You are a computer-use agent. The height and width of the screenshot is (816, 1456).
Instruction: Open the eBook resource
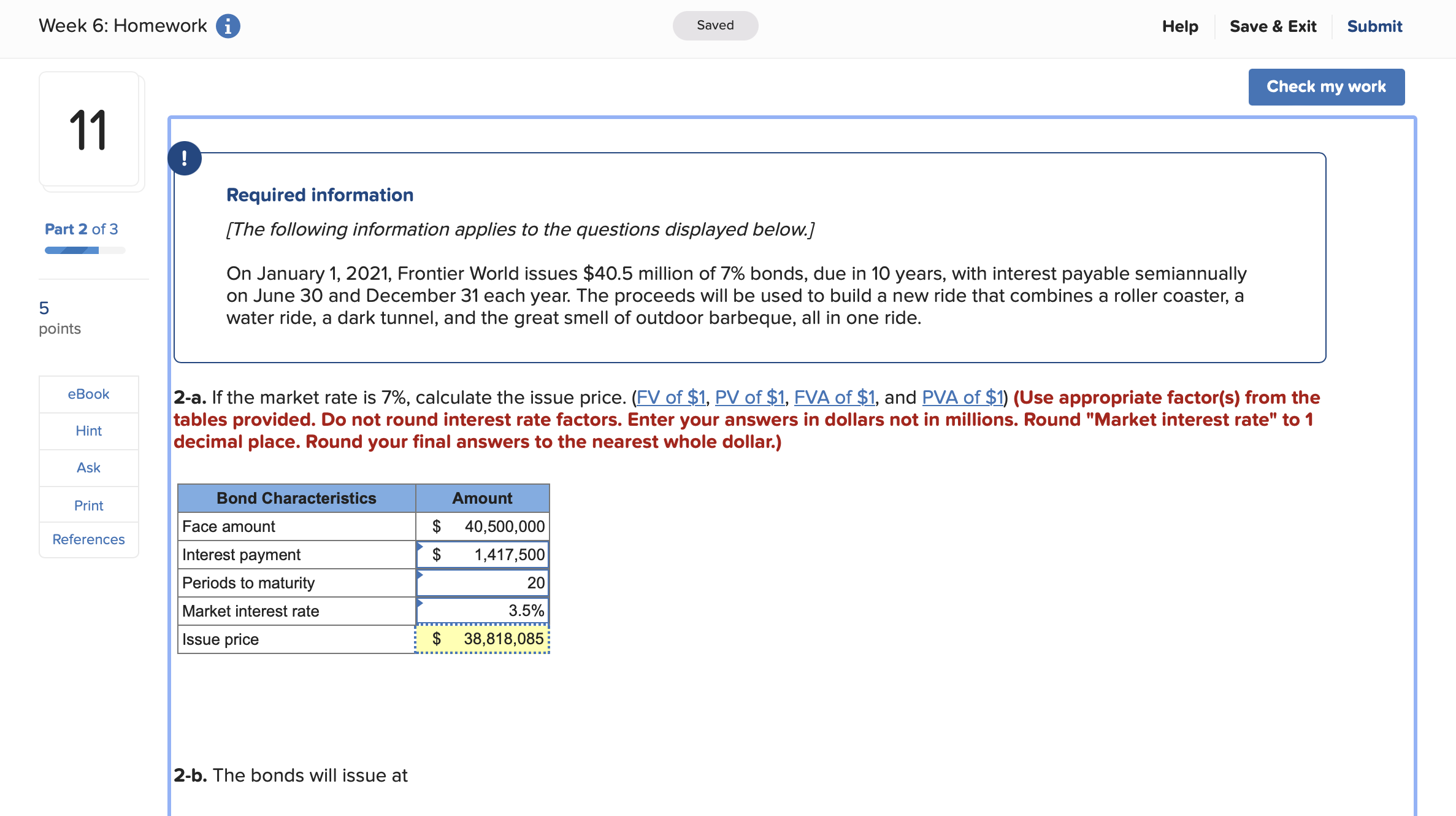[88, 394]
